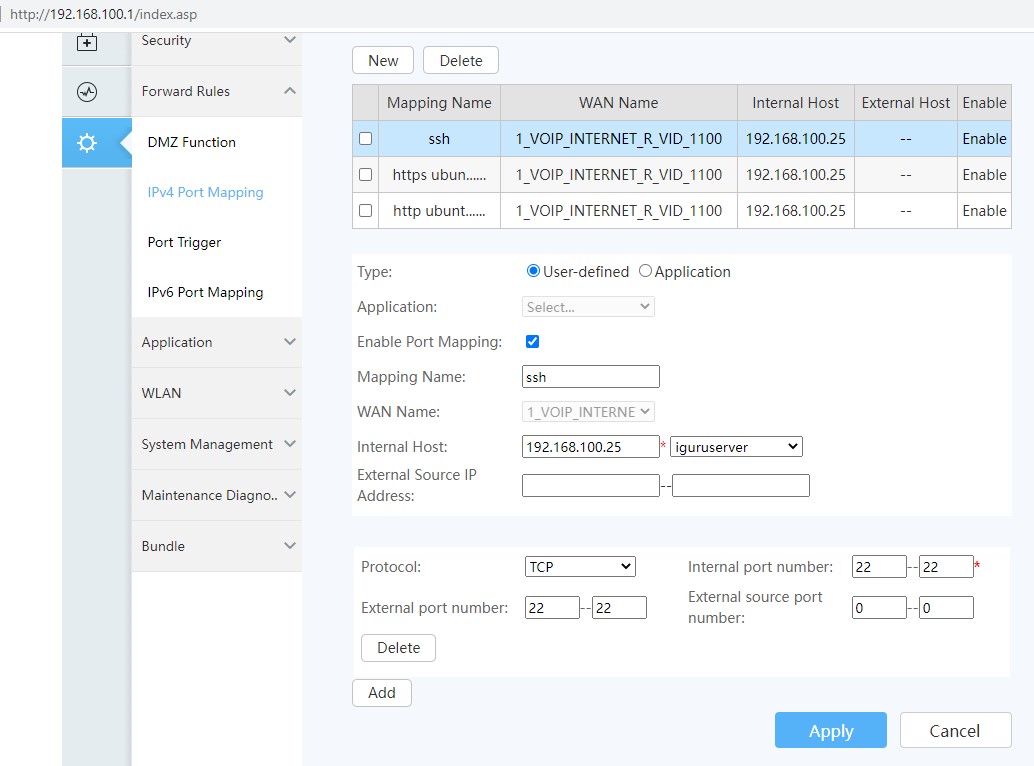Viewport: 1034px width, 766px height.
Task: Click the external port end field
Action: pos(619,608)
